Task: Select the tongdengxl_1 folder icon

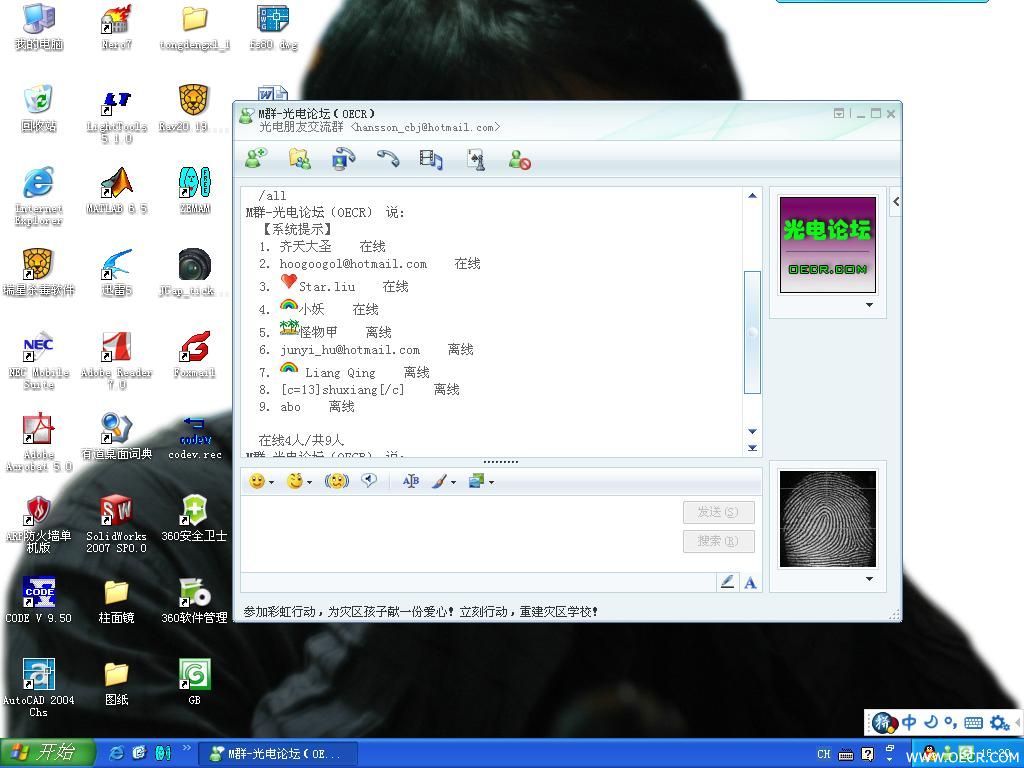Action: coord(195,27)
